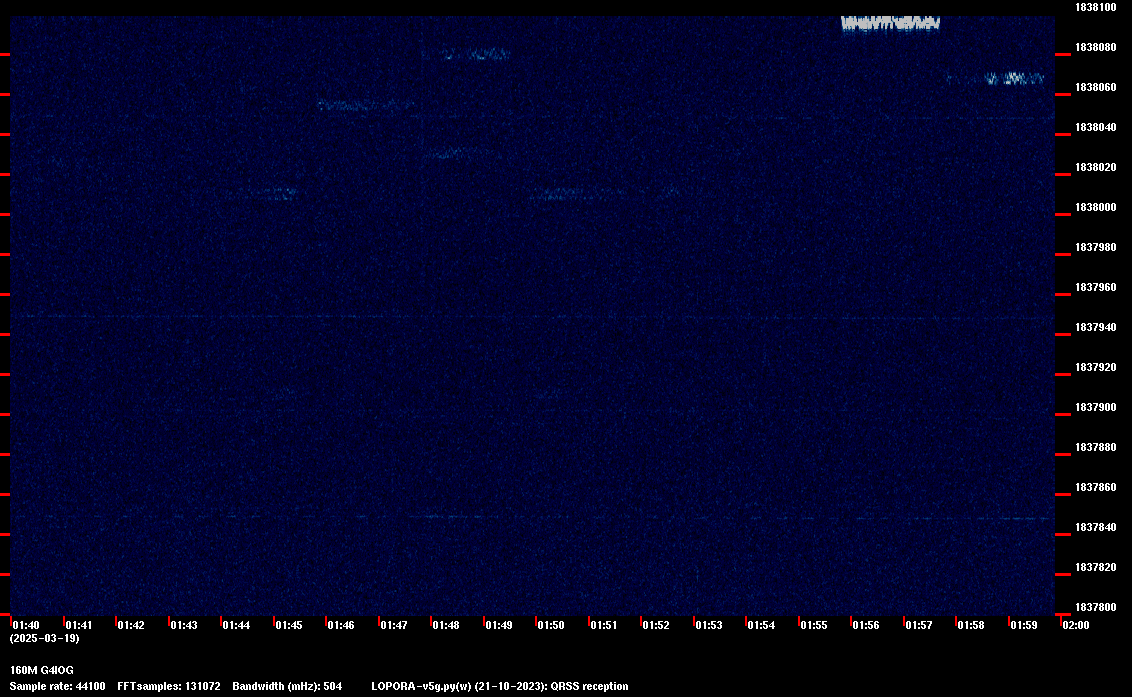Viewport: 1132px width, 697px height.
Task: Click the (2025-03-19) date text
Action: (x=45, y=638)
